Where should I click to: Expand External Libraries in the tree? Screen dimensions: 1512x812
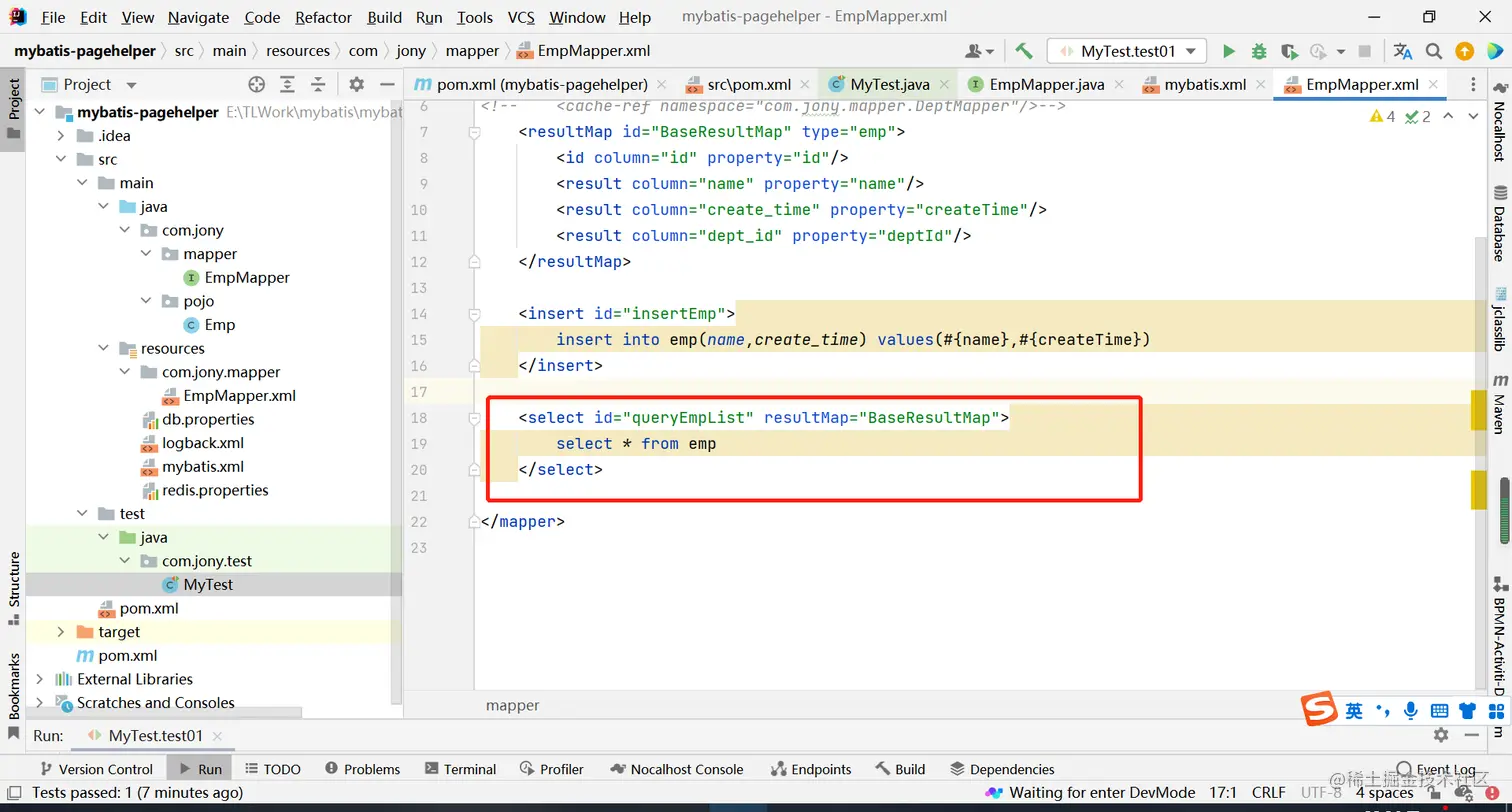pos(40,679)
